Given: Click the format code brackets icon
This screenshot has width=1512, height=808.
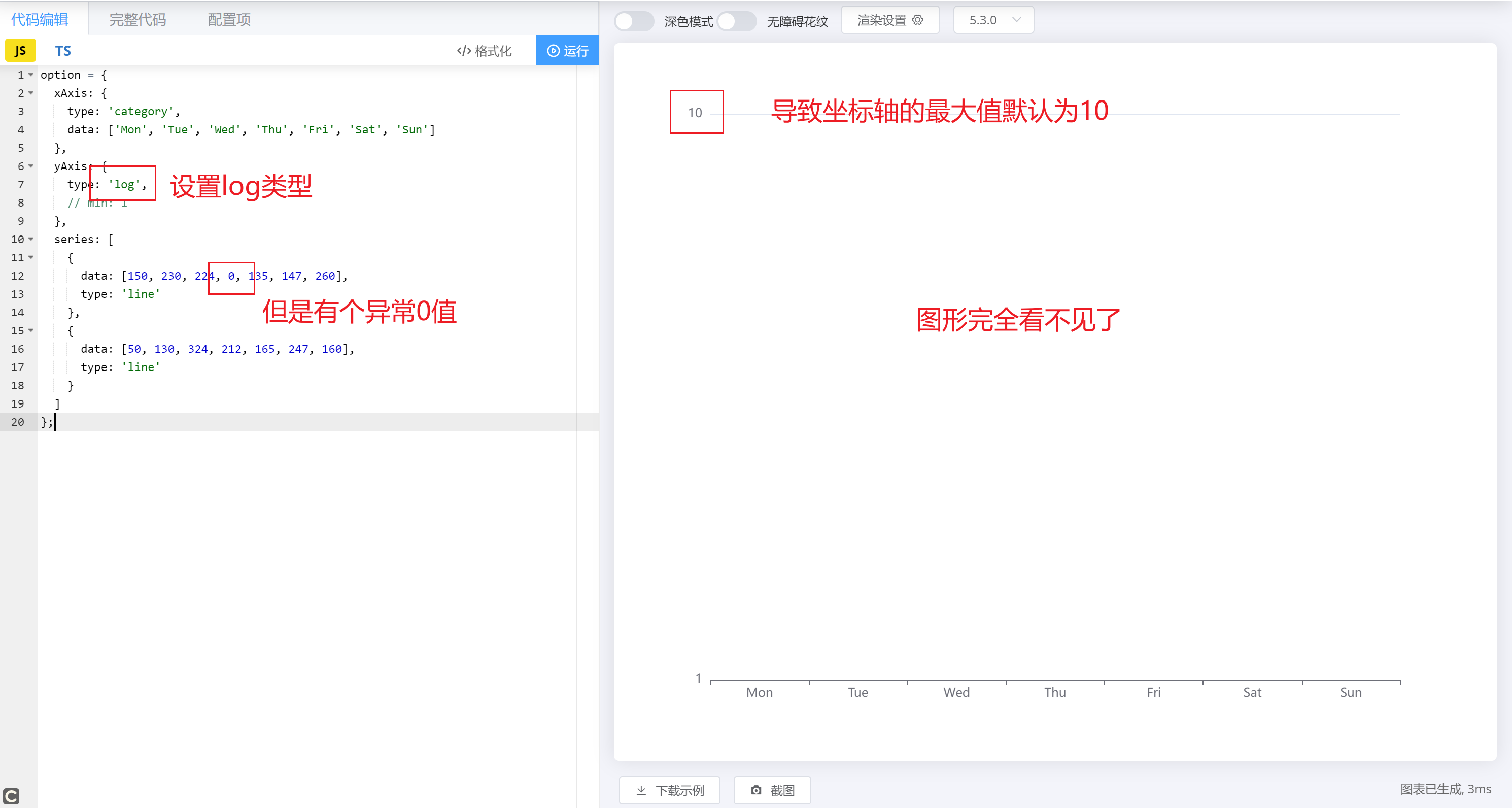Looking at the screenshot, I should point(464,51).
